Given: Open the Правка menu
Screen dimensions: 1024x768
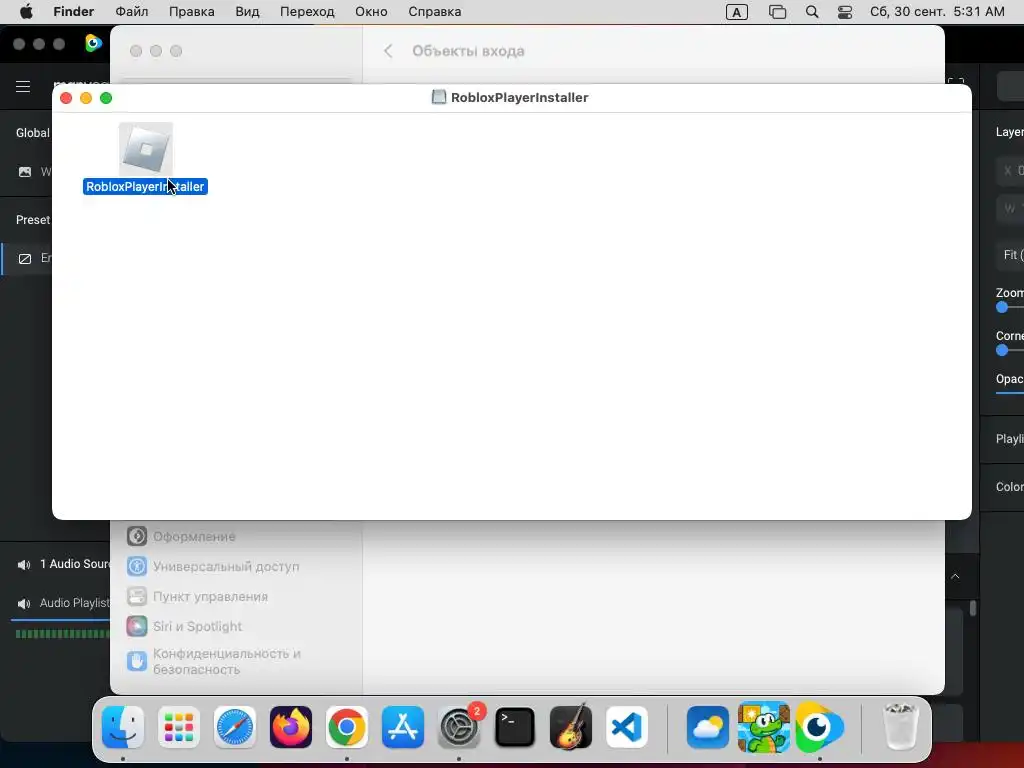Looking at the screenshot, I should click(x=192, y=12).
